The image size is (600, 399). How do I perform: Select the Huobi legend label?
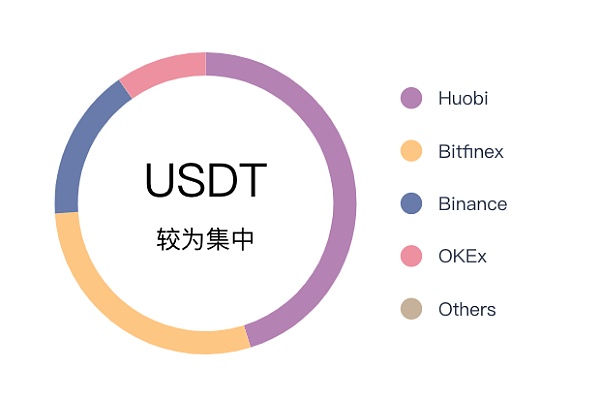tap(463, 98)
